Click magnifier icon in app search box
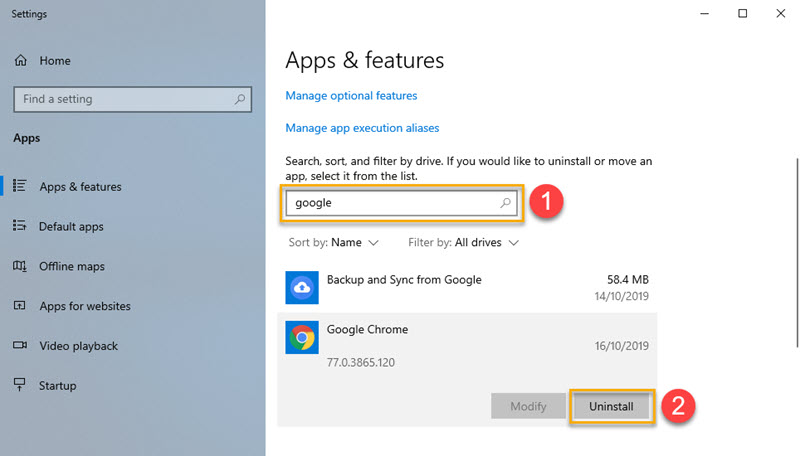This screenshot has width=800, height=456. 505,202
